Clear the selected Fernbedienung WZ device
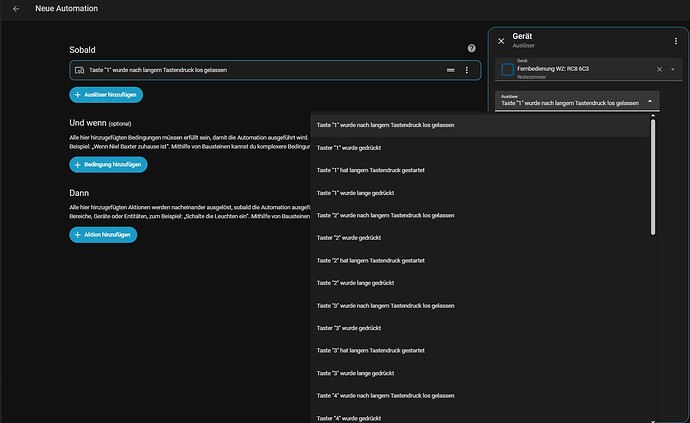 (x=659, y=70)
